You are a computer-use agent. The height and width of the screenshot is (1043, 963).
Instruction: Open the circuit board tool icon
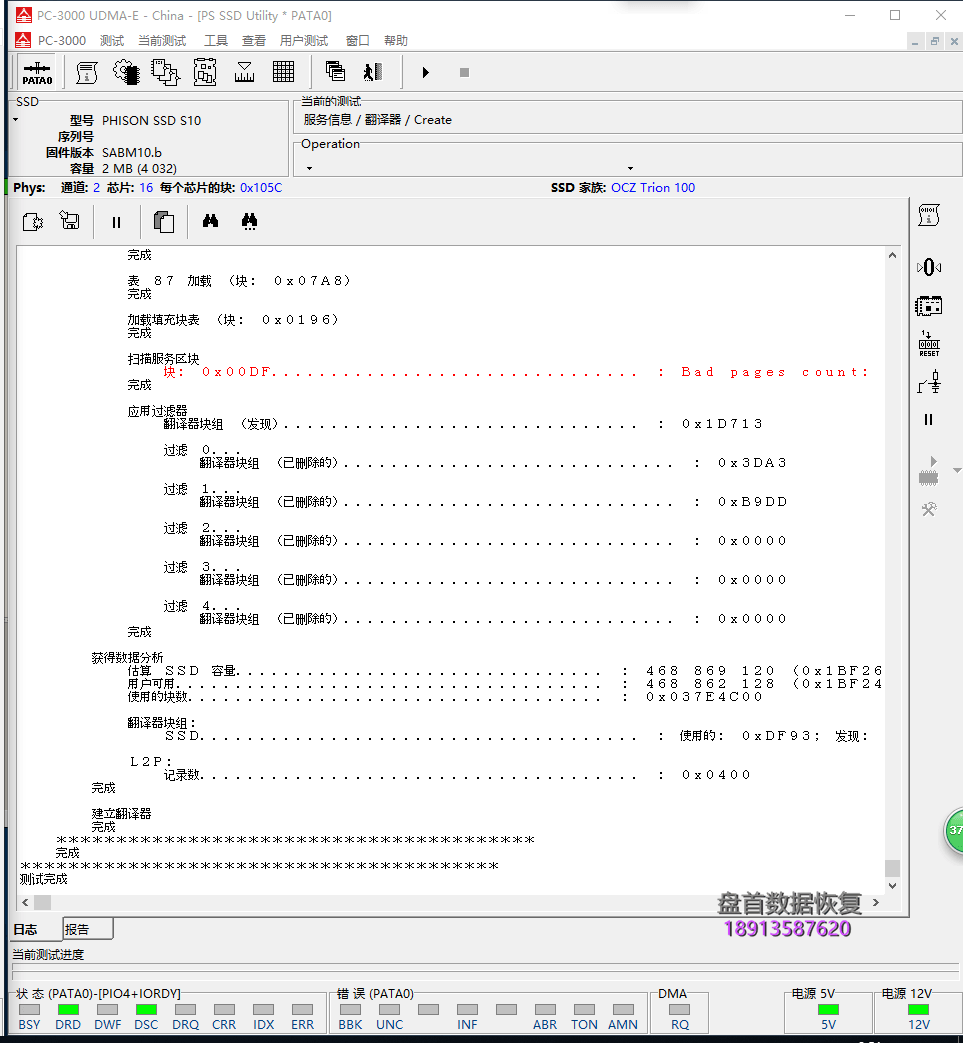point(205,73)
